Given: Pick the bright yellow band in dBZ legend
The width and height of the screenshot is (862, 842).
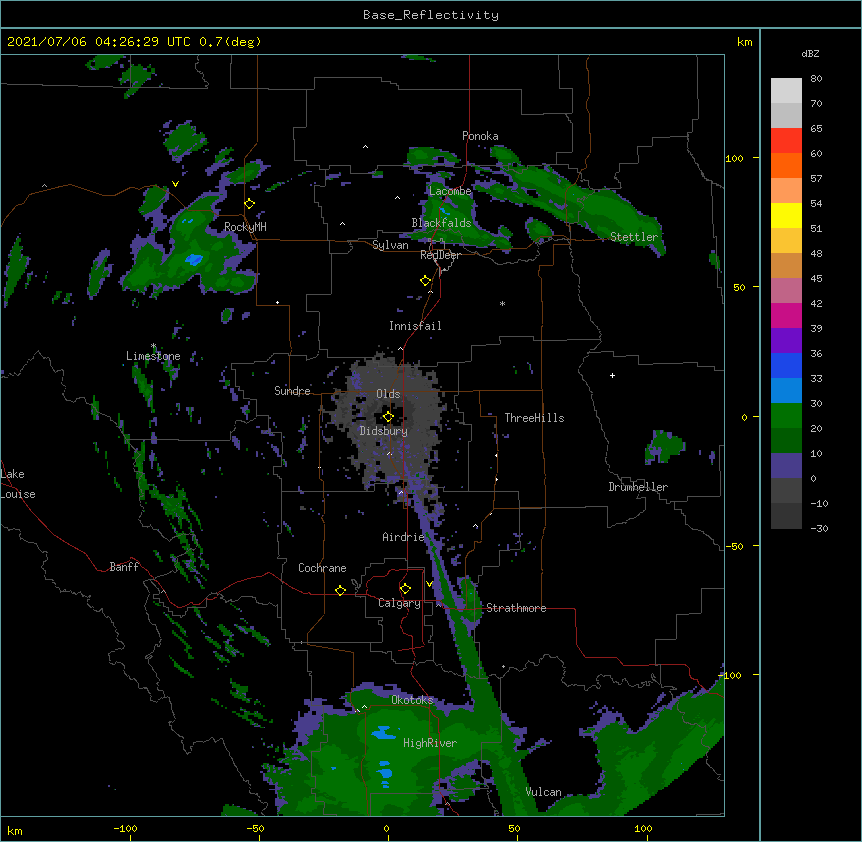Looking at the screenshot, I should click(786, 215).
